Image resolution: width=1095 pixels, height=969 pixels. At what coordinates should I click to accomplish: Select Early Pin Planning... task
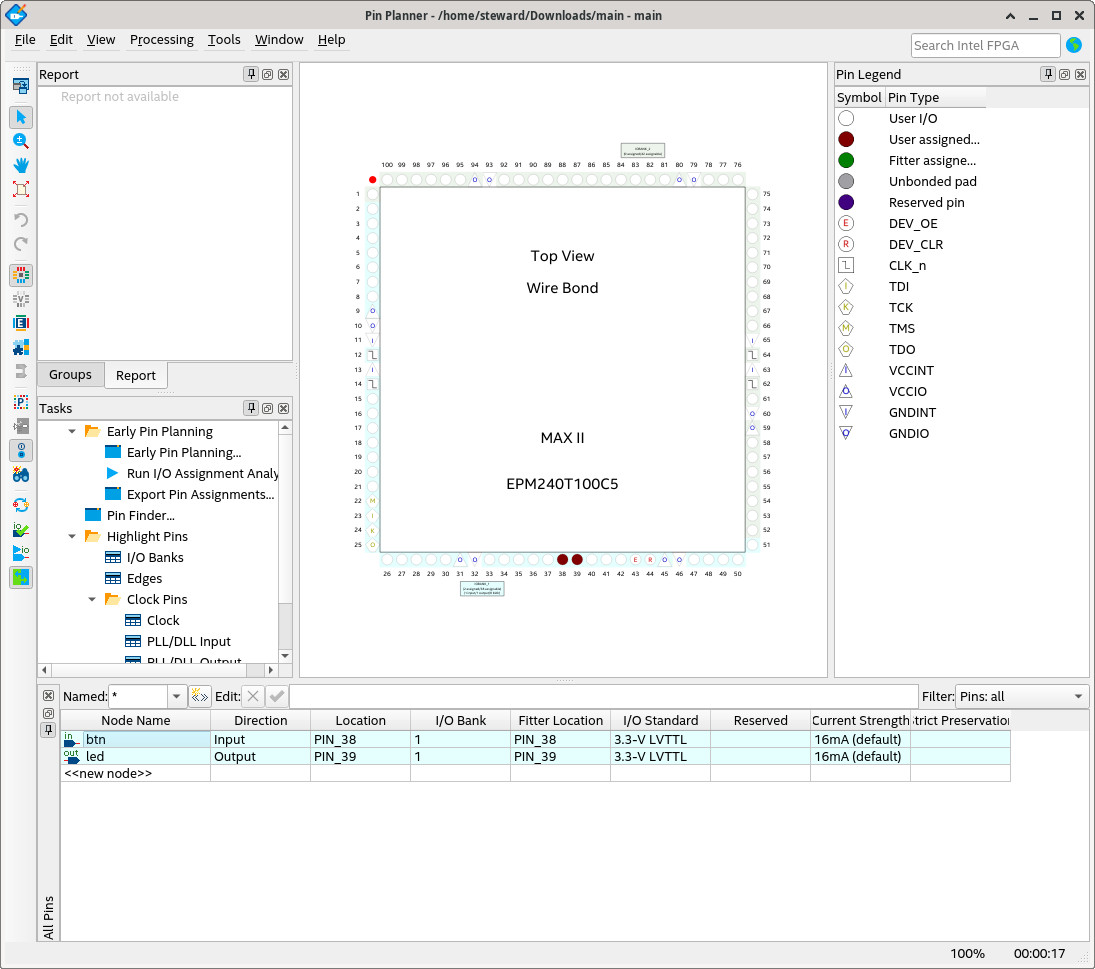pos(184,452)
